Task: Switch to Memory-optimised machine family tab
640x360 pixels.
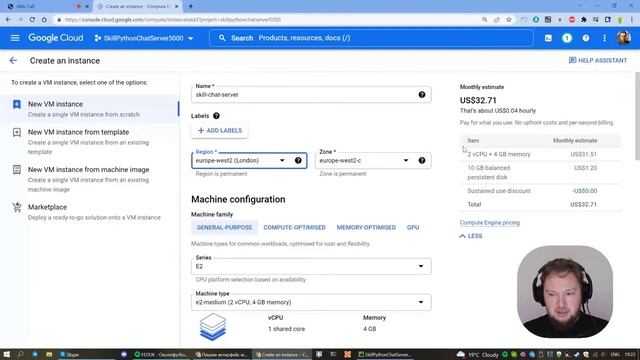Action: pos(366,227)
